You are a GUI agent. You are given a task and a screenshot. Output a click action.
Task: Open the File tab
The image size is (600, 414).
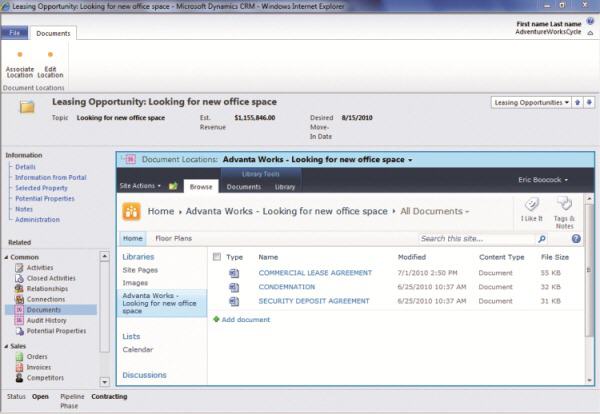(14, 33)
